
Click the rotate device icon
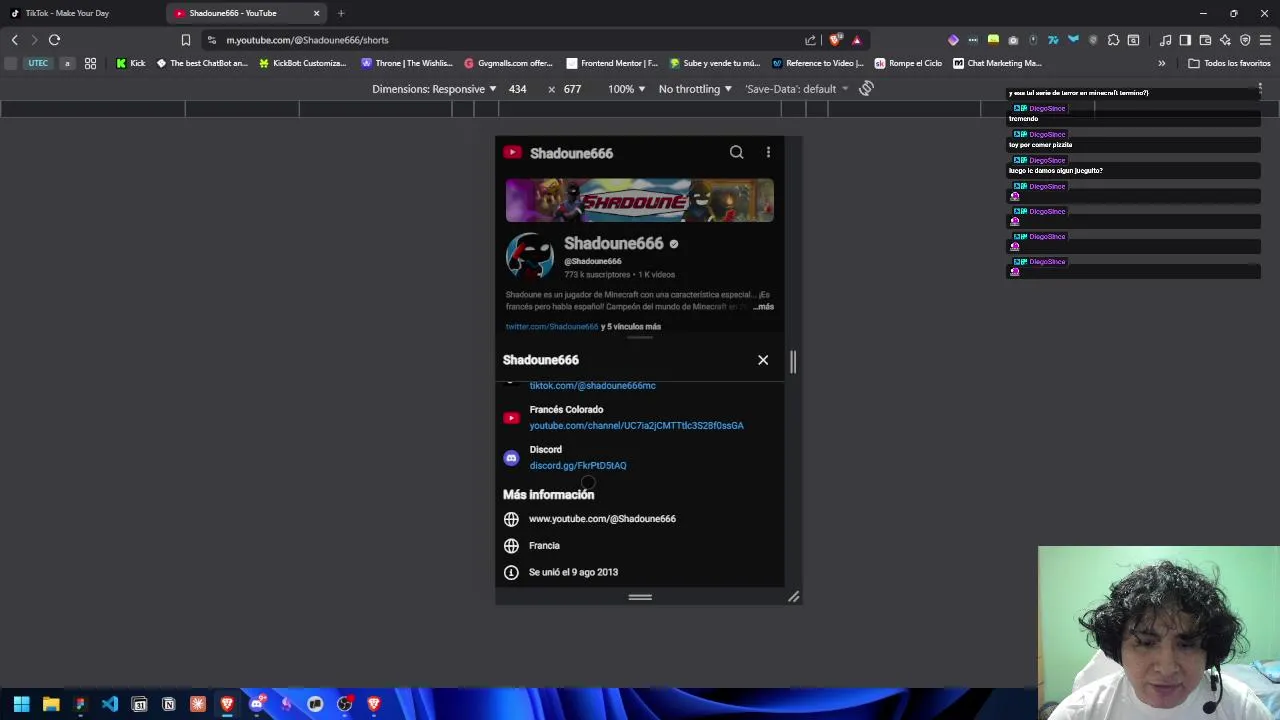pos(866,89)
